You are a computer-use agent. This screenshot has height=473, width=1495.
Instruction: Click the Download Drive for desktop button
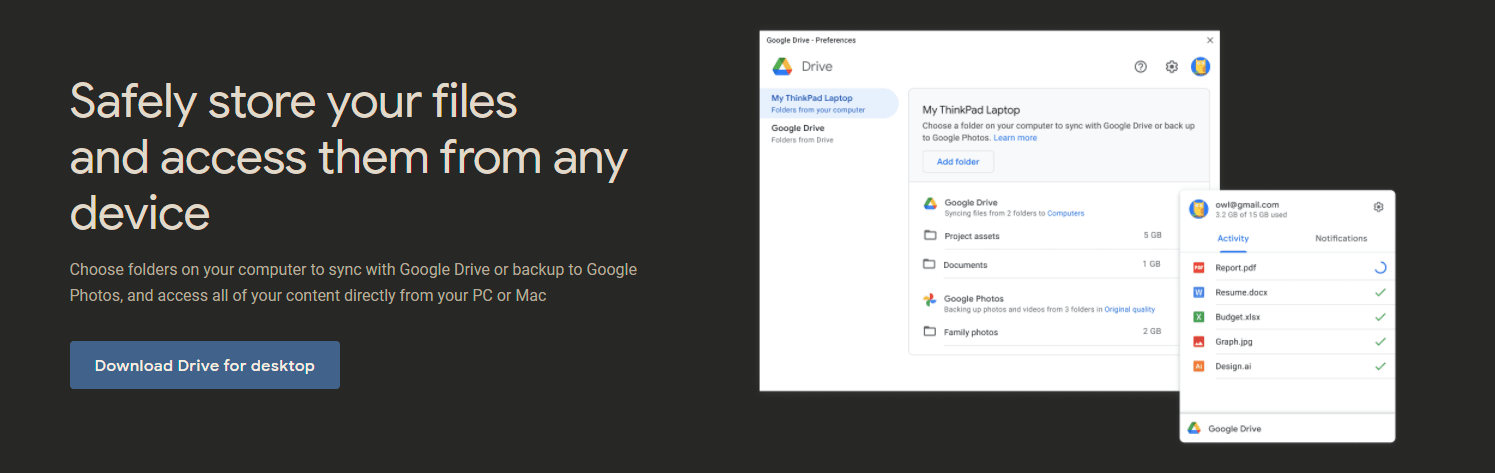click(x=205, y=365)
